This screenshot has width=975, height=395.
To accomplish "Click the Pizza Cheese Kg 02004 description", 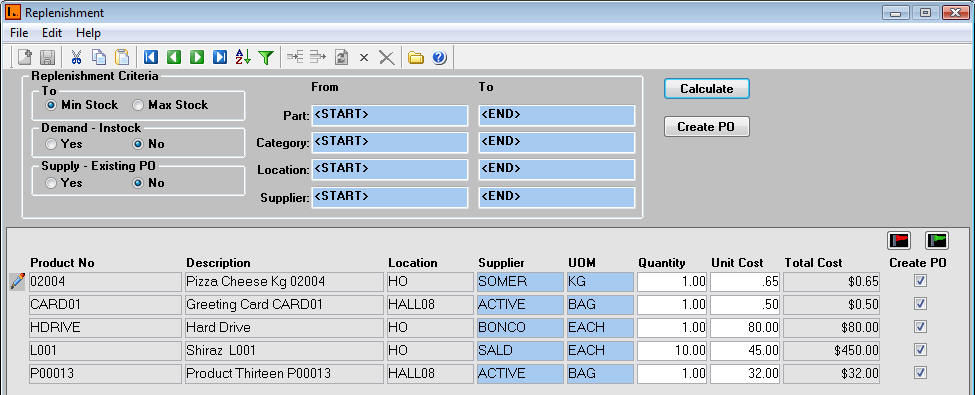I will click(284, 282).
